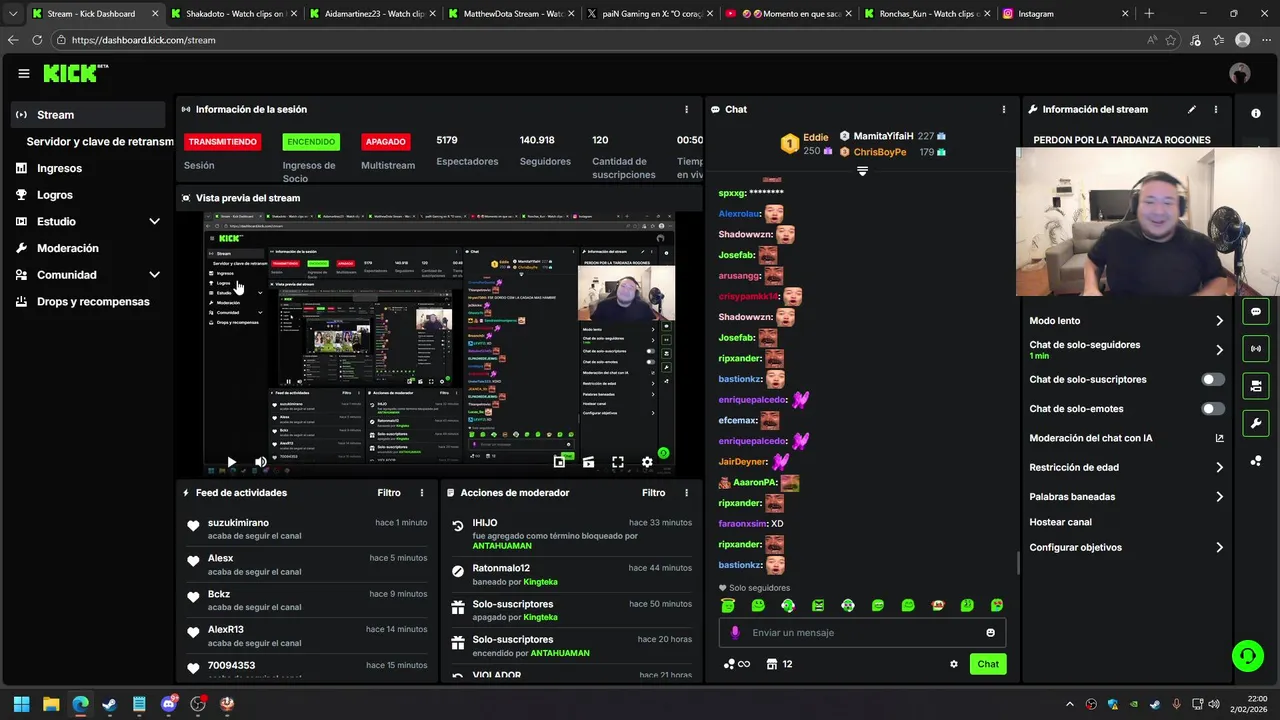Insert the first green angel emote
This screenshot has width=1280, height=720.
tap(728, 605)
